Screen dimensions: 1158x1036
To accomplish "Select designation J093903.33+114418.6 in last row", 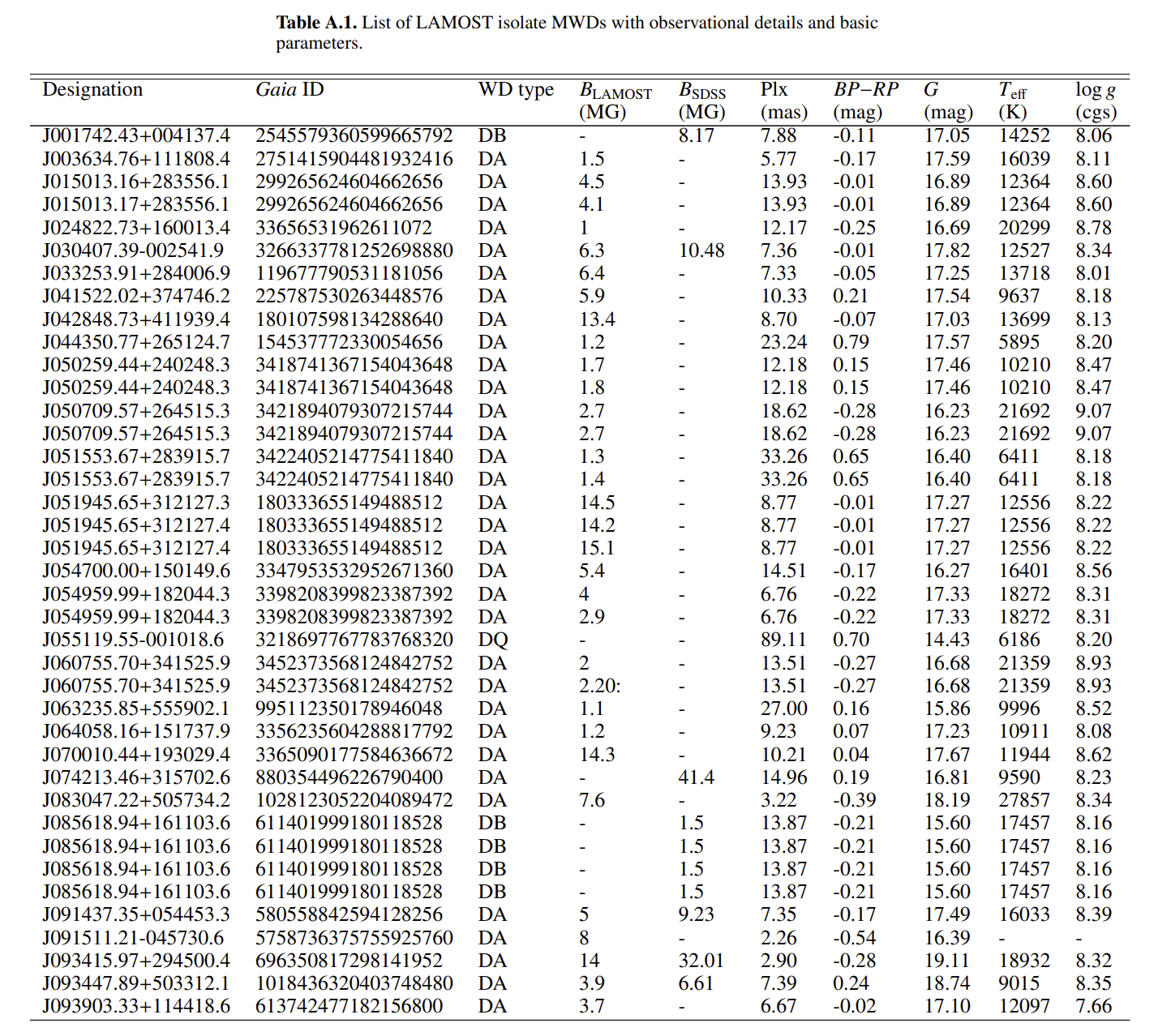I will 136,1006.
